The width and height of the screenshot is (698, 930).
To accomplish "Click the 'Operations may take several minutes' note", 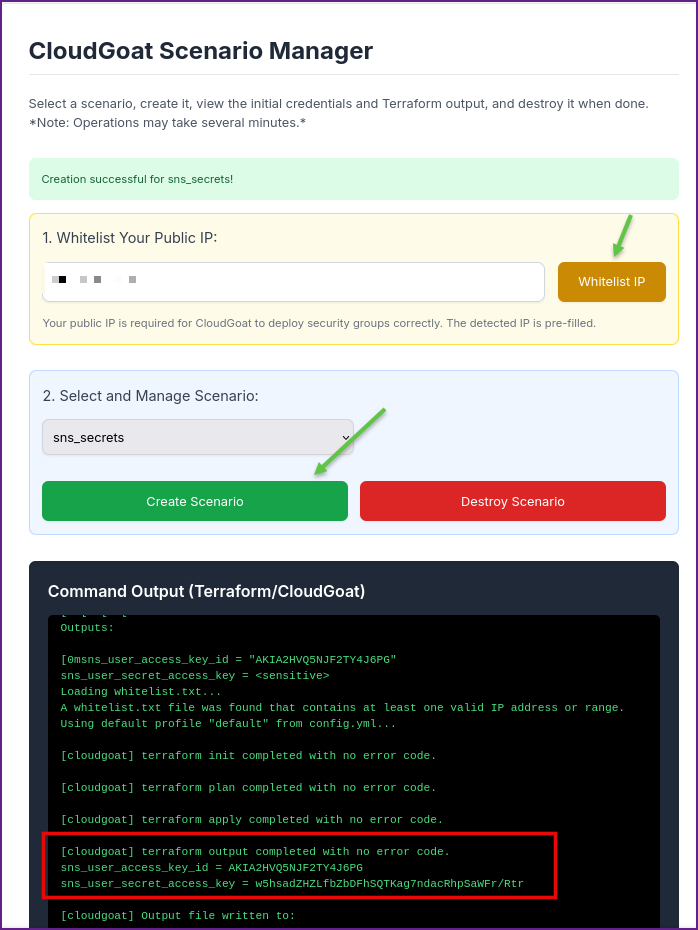I will tap(167, 123).
